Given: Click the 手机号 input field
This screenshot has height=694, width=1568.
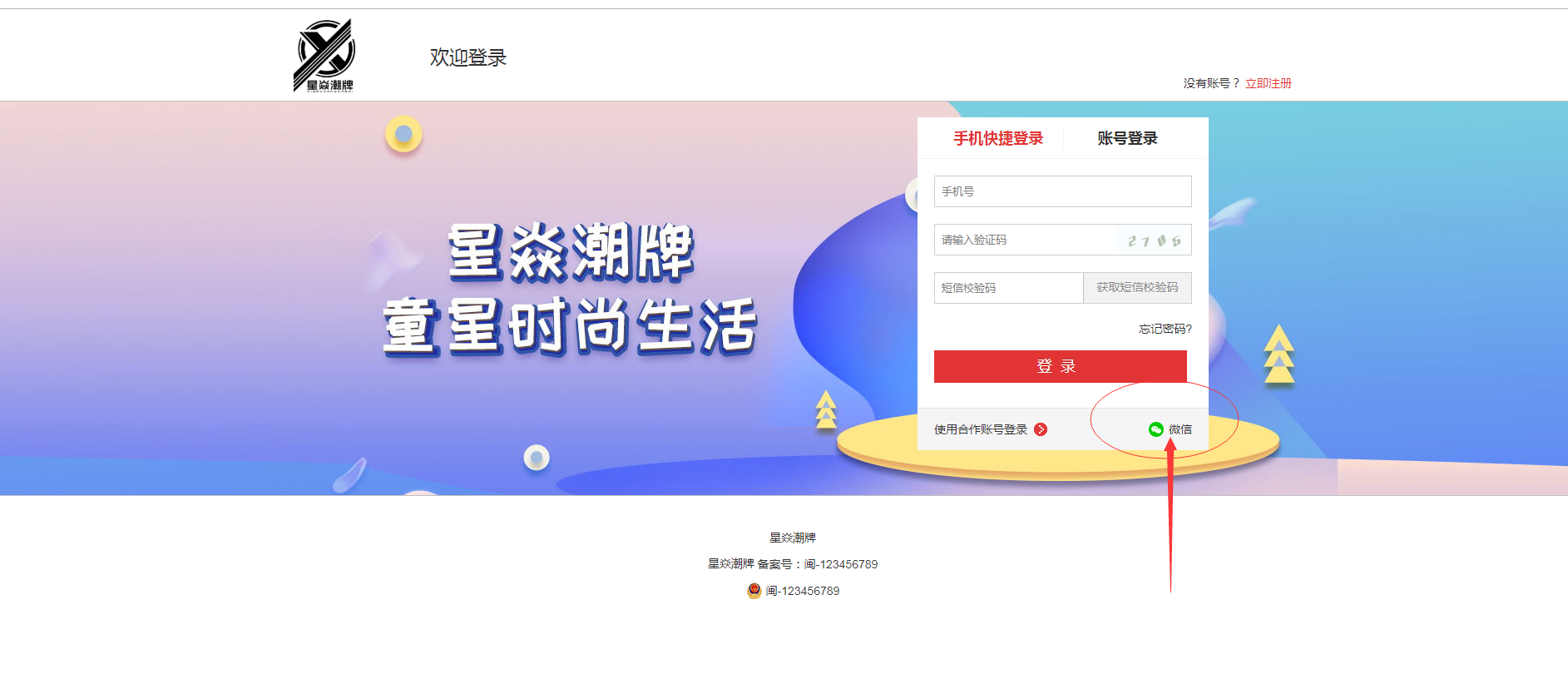Looking at the screenshot, I should tap(1063, 191).
